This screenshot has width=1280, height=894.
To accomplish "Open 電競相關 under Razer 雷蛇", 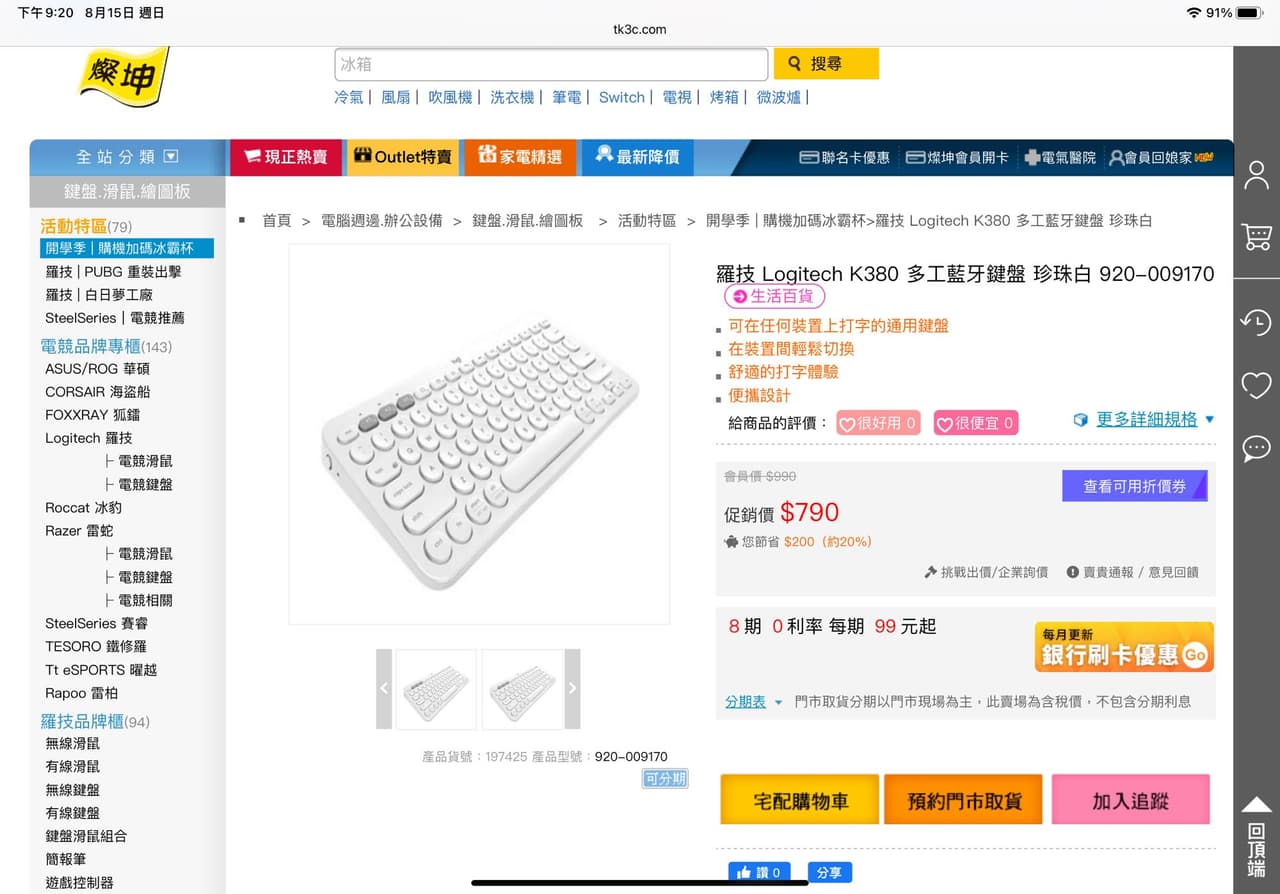I will pos(145,600).
